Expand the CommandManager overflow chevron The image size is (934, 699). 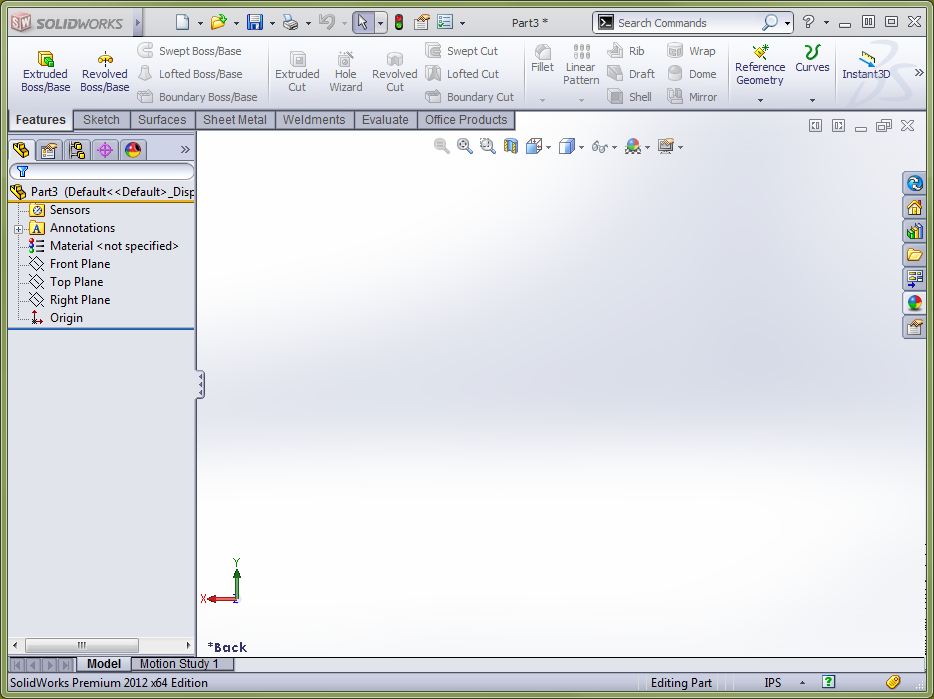tap(919, 73)
